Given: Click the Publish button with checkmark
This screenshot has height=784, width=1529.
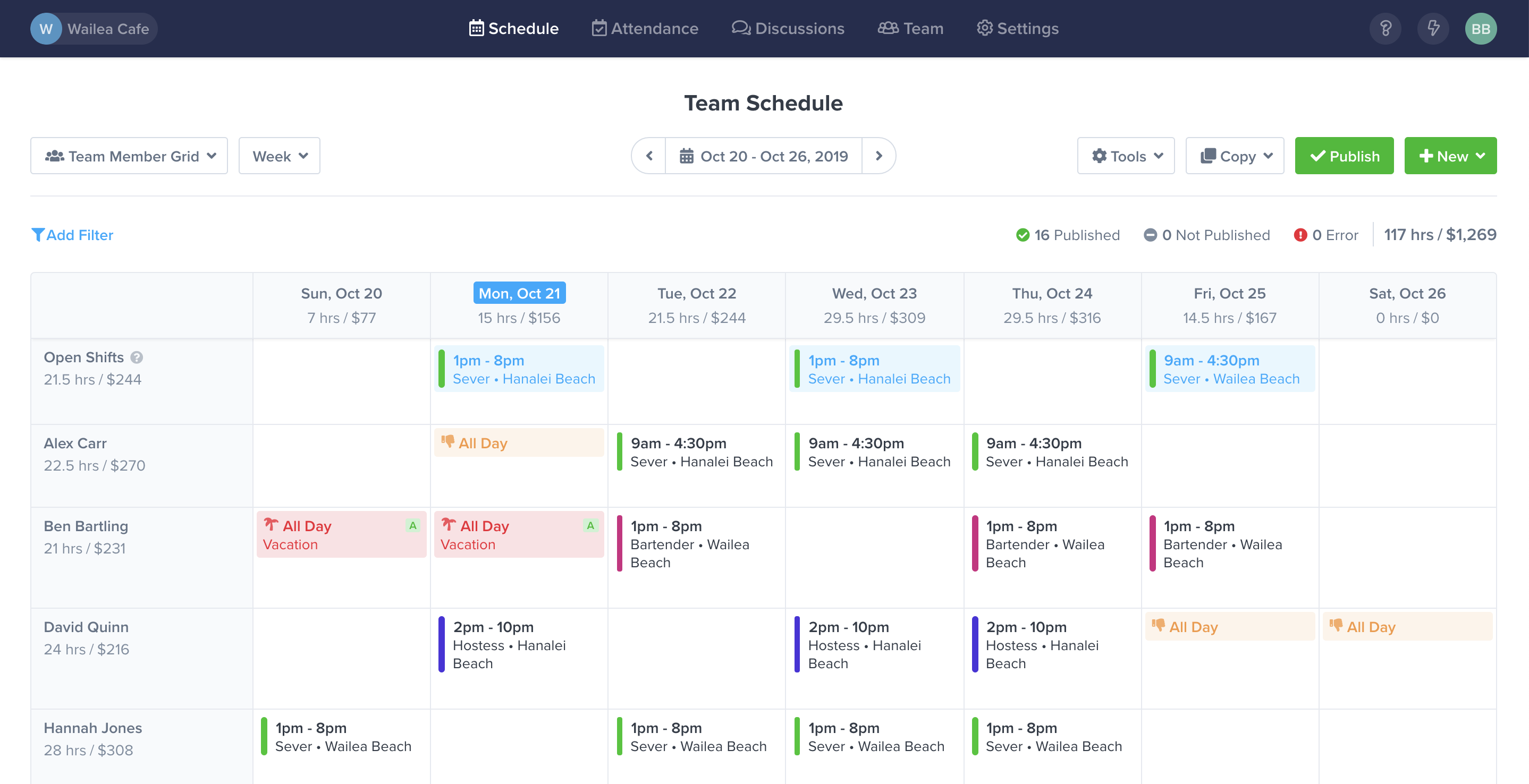Looking at the screenshot, I should pos(1344,155).
